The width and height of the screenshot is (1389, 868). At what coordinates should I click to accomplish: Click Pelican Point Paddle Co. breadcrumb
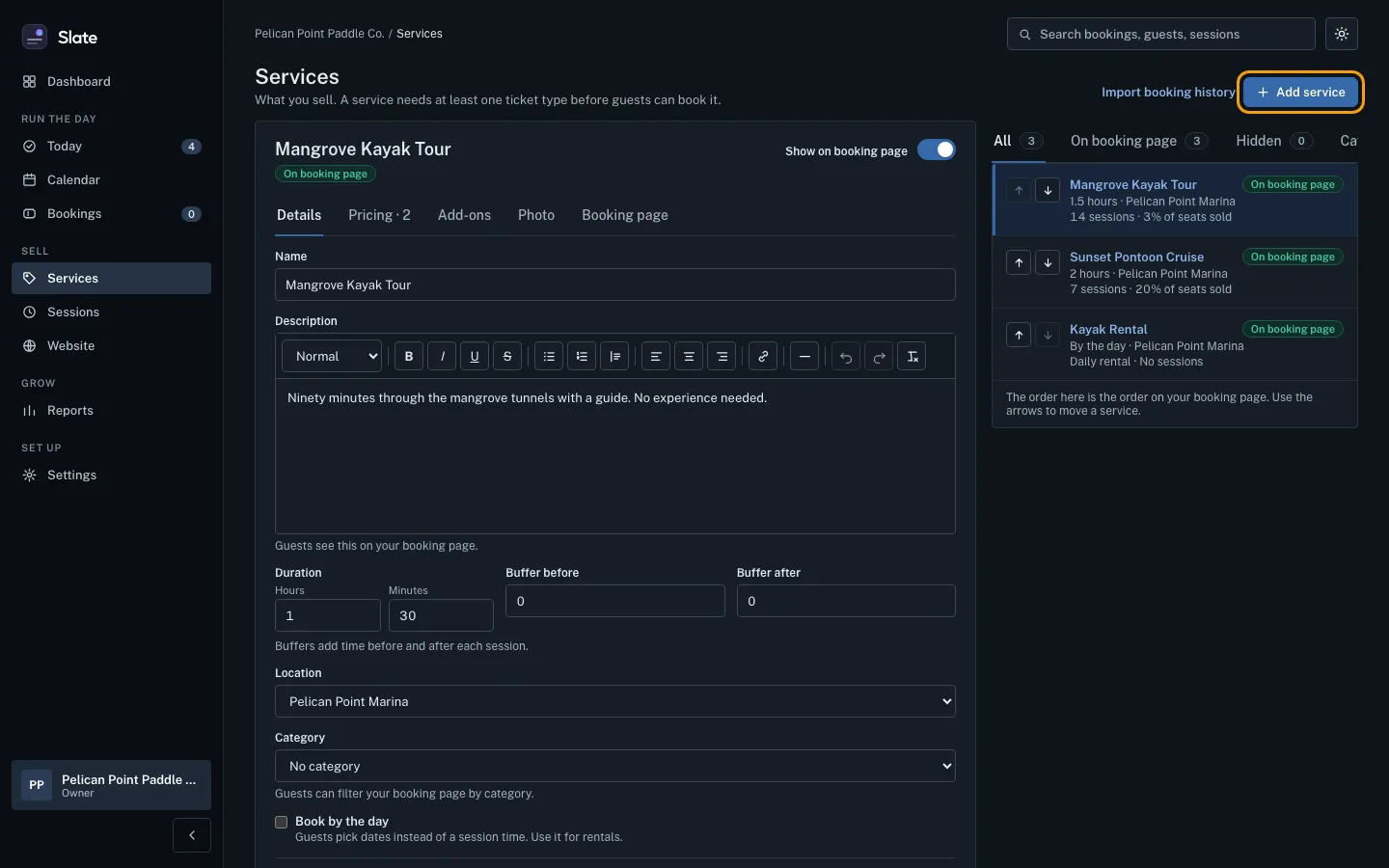319,34
